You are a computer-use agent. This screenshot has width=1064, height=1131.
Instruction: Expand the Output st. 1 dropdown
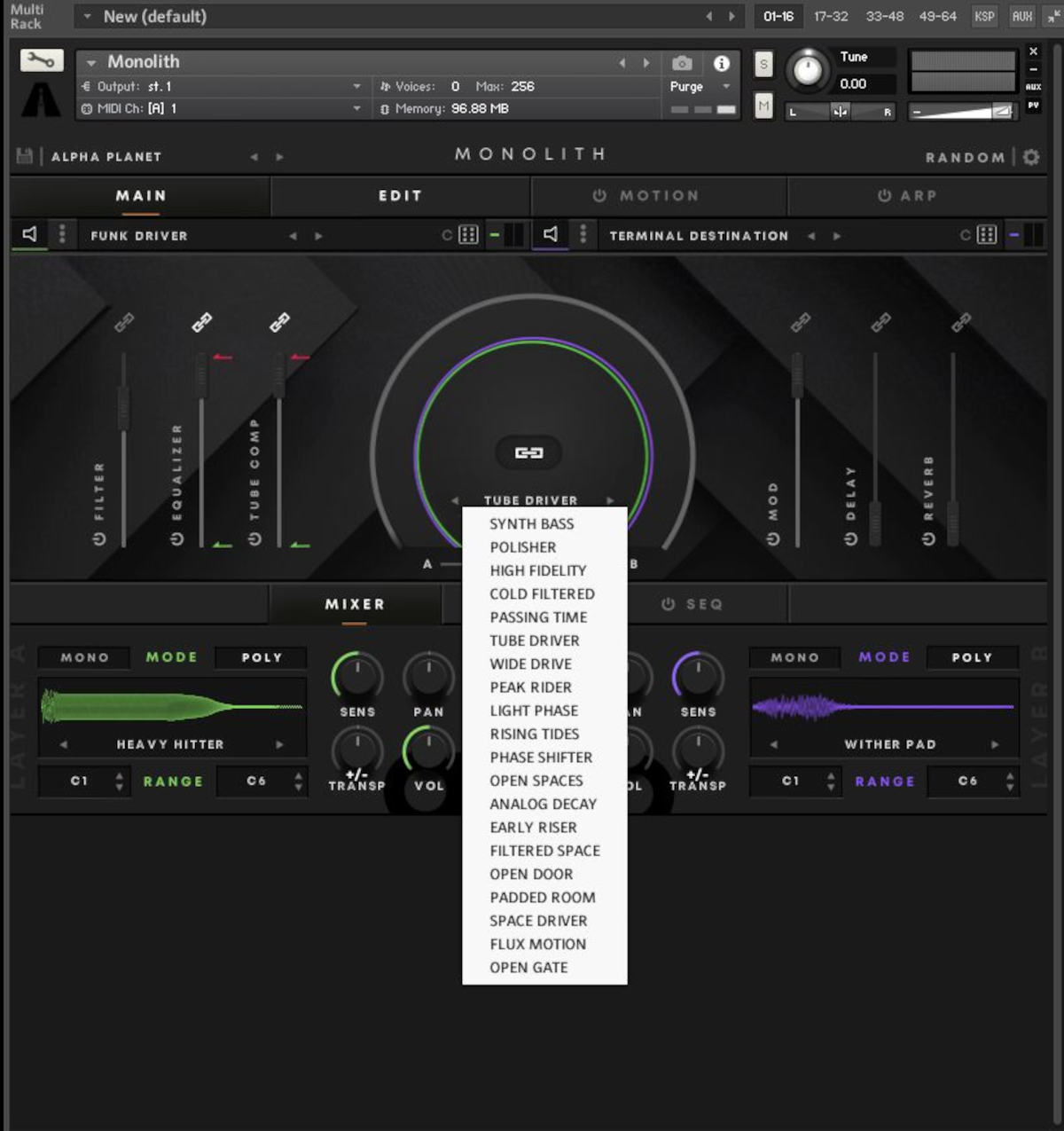click(356, 86)
